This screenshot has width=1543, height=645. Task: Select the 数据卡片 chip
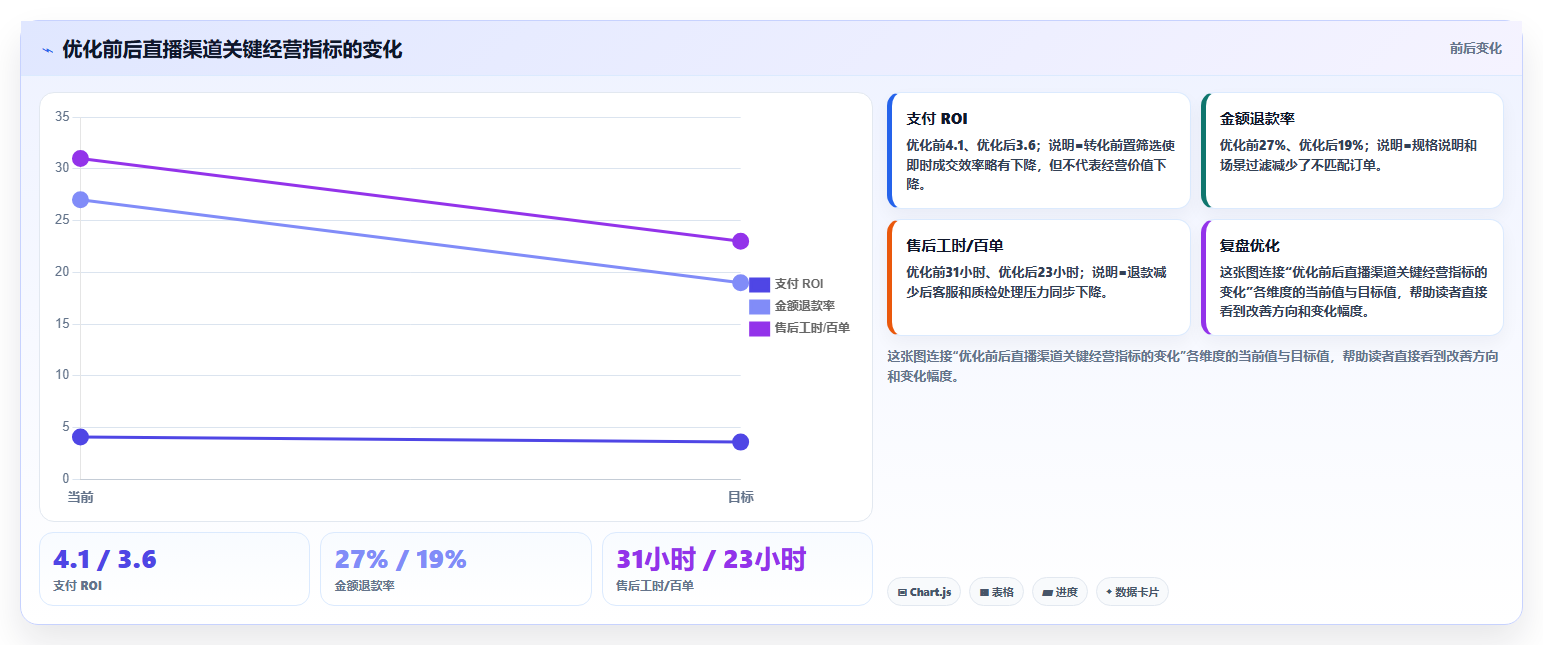point(1132,592)
